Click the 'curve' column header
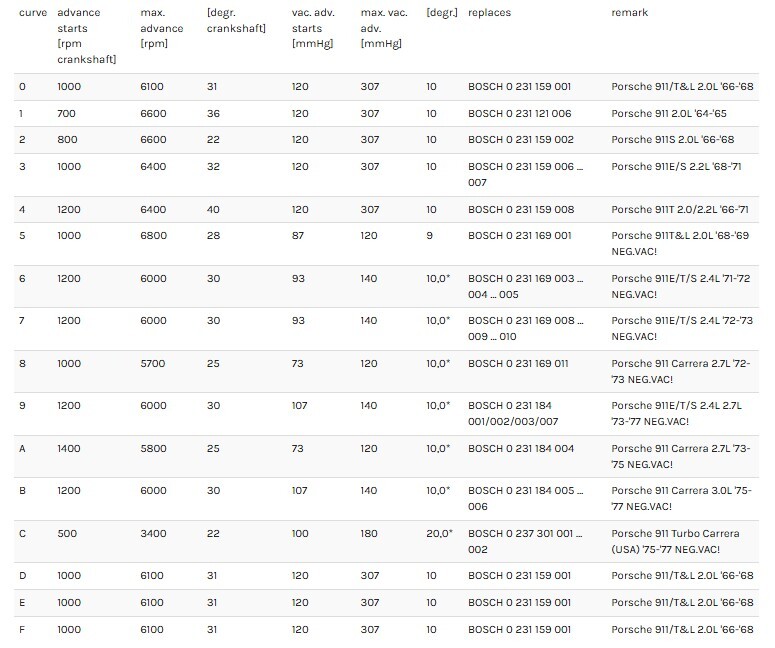The height and width of the screenshot is (648, 775). [33, 13]
